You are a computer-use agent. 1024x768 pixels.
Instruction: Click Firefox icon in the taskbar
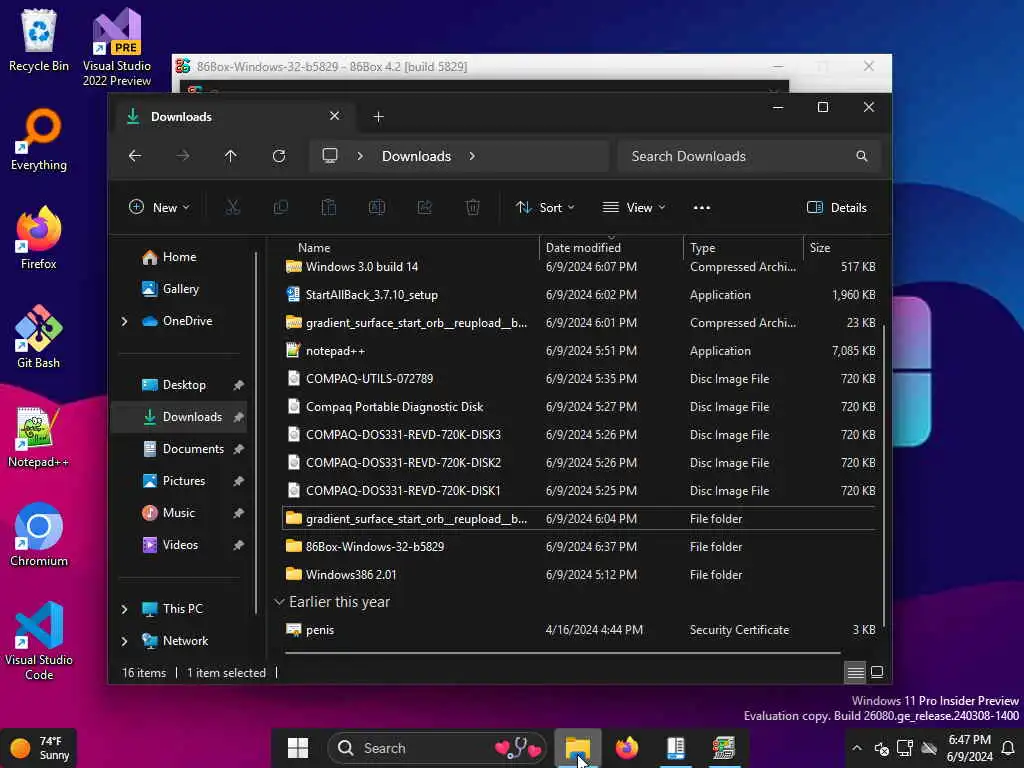(627, 748)
